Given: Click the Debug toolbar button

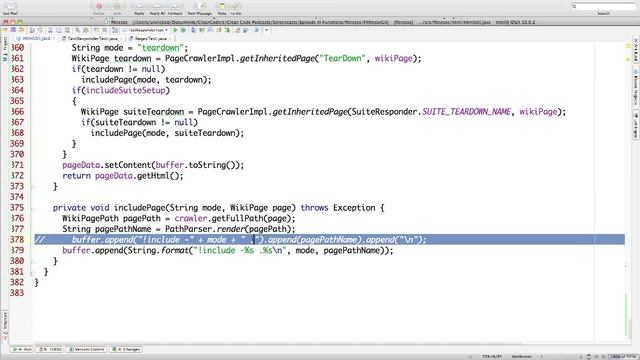Looking at the screenshot, I should 183,30.
